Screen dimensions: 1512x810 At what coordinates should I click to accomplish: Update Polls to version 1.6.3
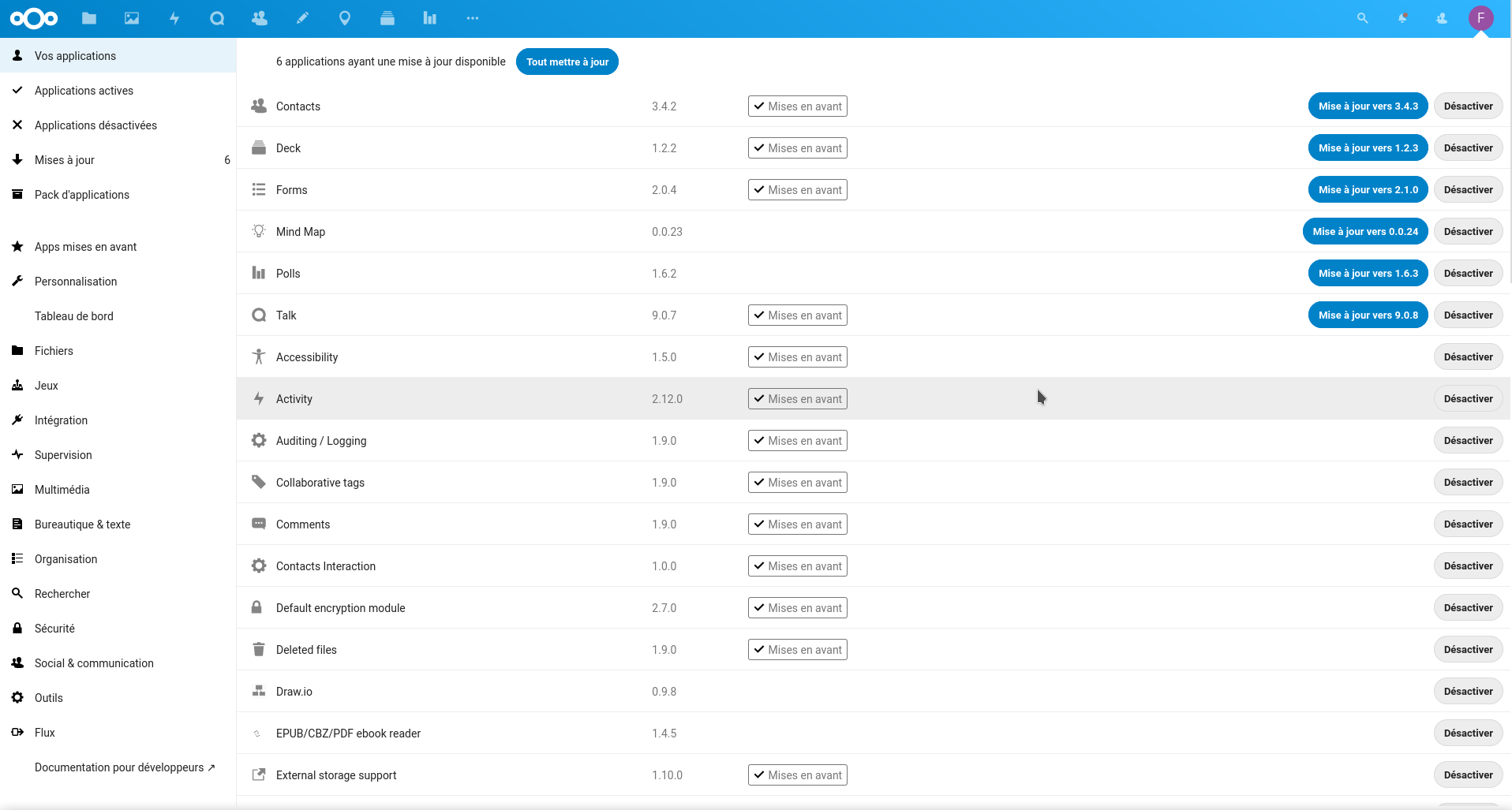(1368, 273)
